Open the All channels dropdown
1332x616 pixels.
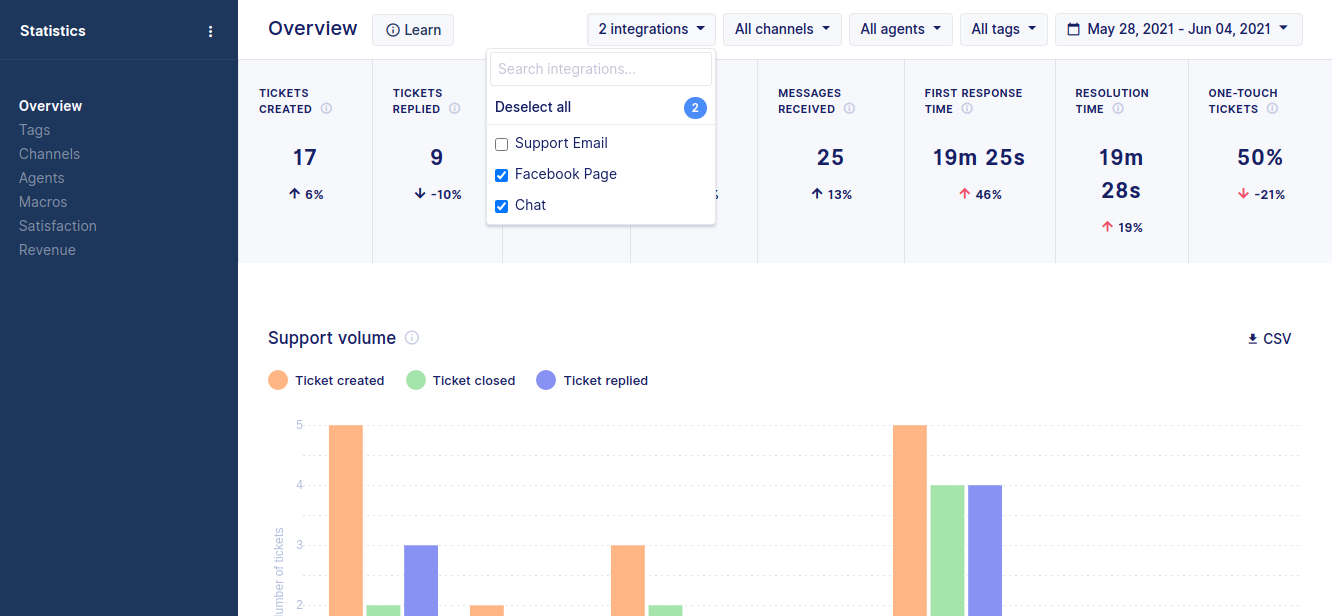[x=783, y=29]
